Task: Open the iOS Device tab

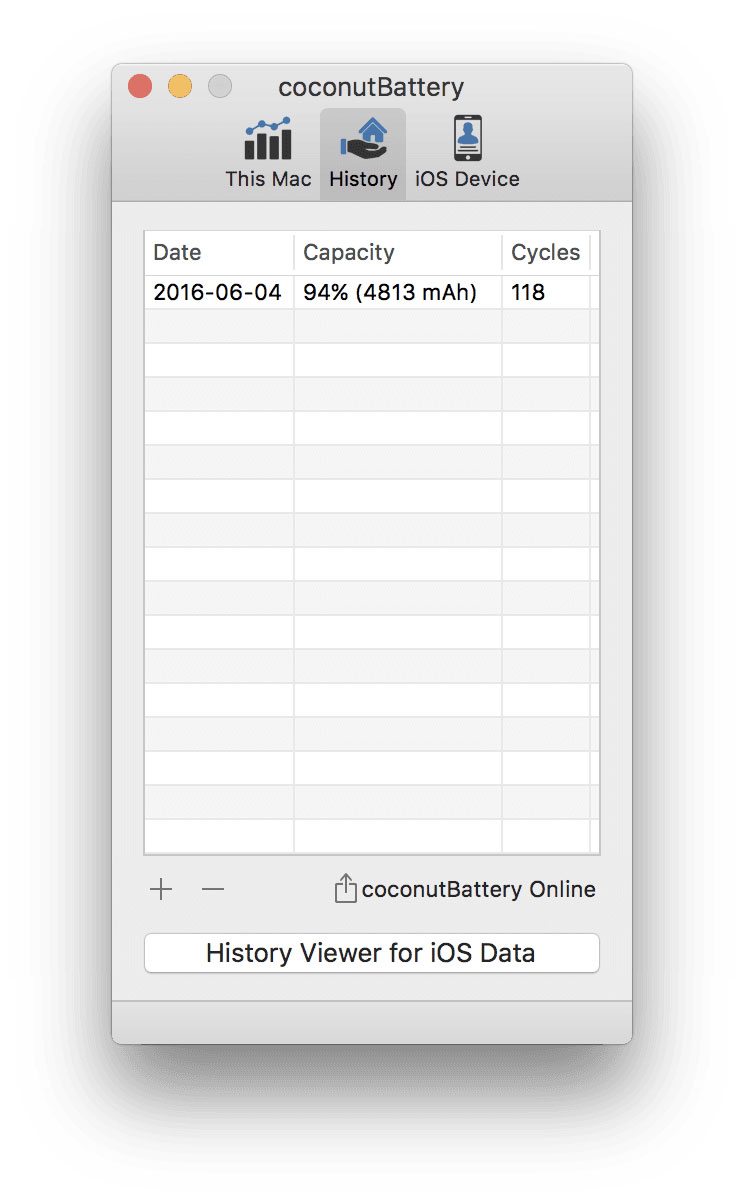Action: click(x=467, y=154)
